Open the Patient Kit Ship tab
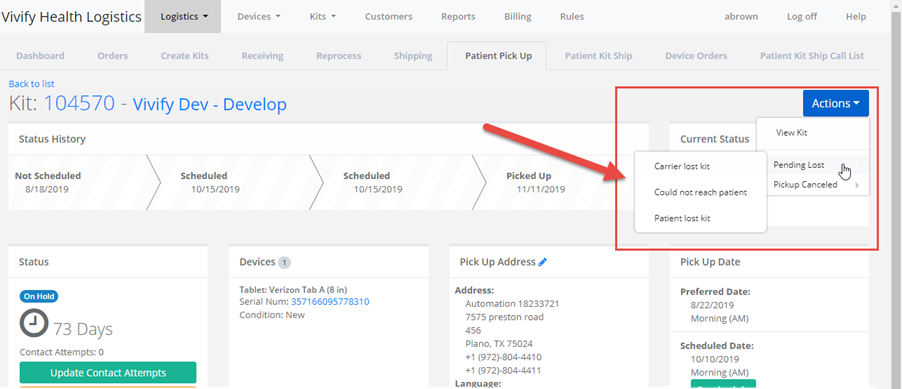The width and height of the screenshot is (902, 389). click(598, 56)
